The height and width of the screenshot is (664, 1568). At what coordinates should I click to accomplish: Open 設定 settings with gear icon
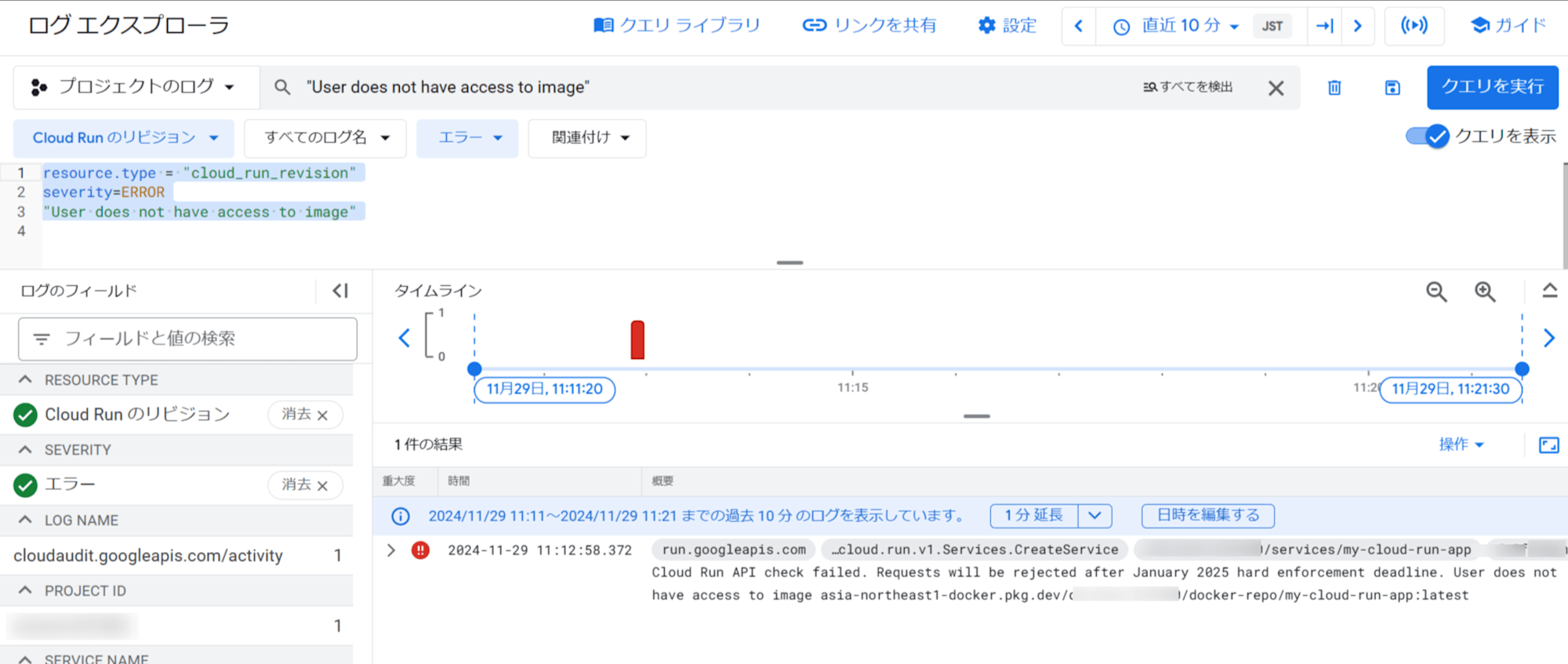[x=1007, y=26]
